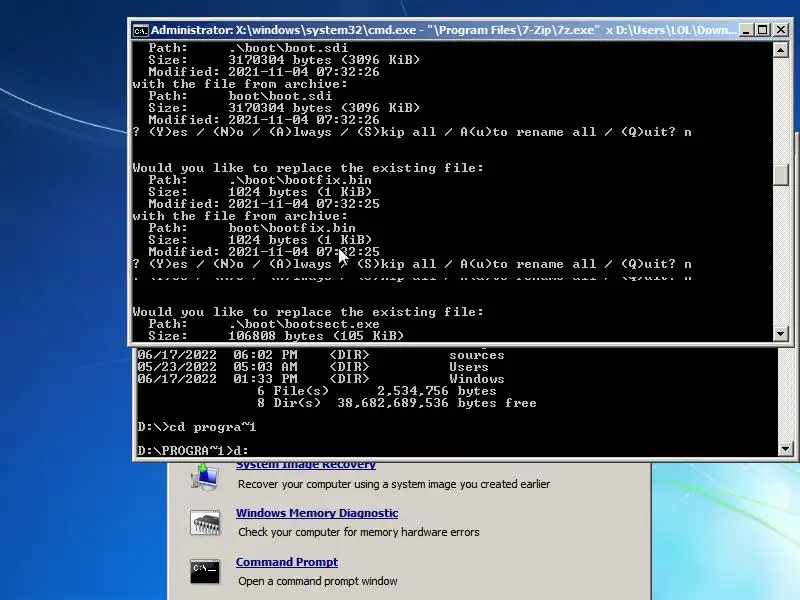
Task: Click the scrollbar thumb in front cmd window
Action: (x=780, y=175)
